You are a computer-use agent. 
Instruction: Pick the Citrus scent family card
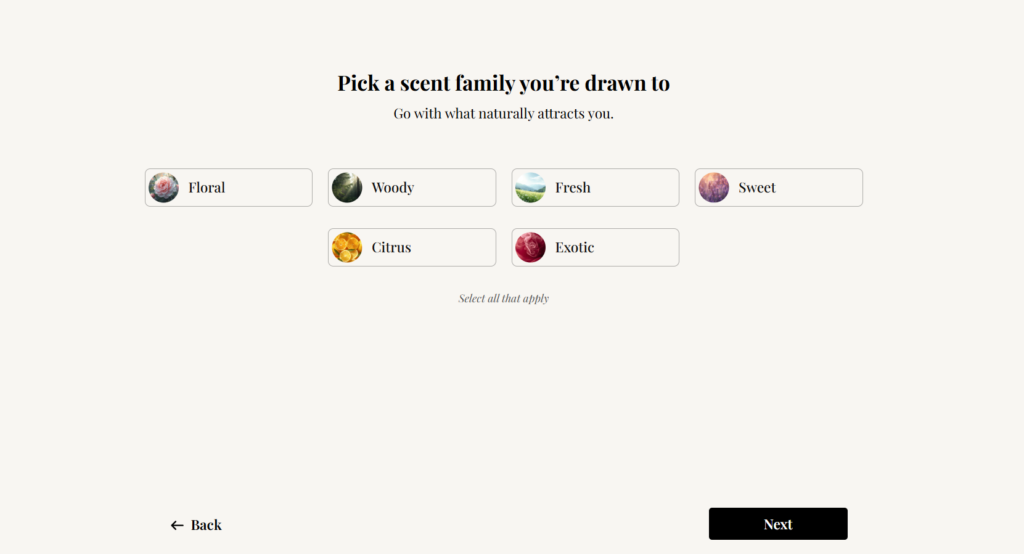pyautogui.click(x=412, y=248)
